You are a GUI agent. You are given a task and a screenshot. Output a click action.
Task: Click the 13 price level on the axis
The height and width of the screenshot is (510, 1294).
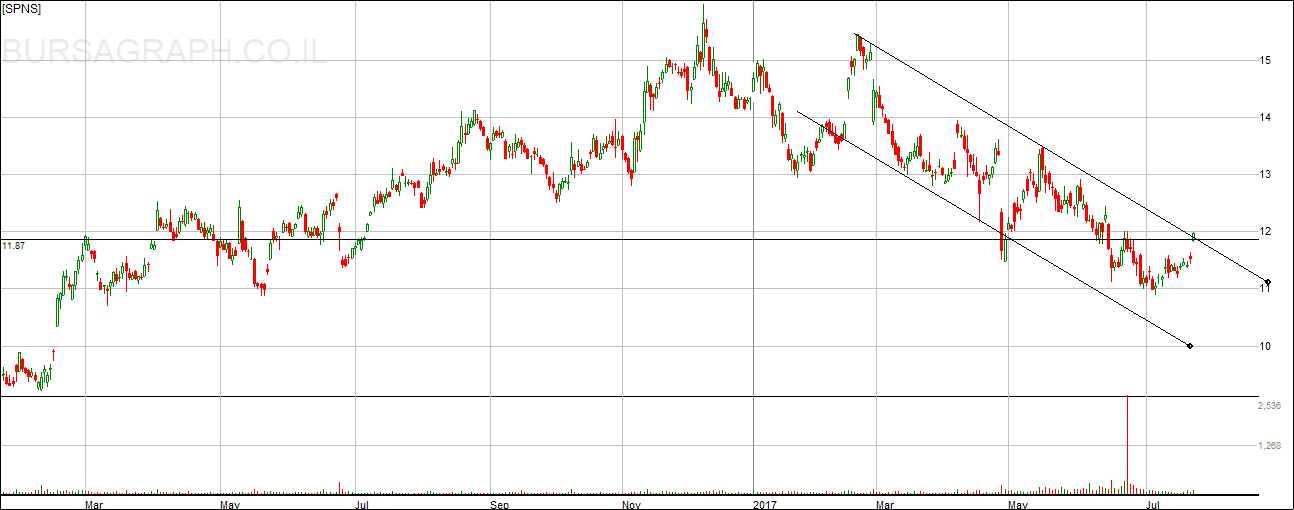pos(1265,175)
